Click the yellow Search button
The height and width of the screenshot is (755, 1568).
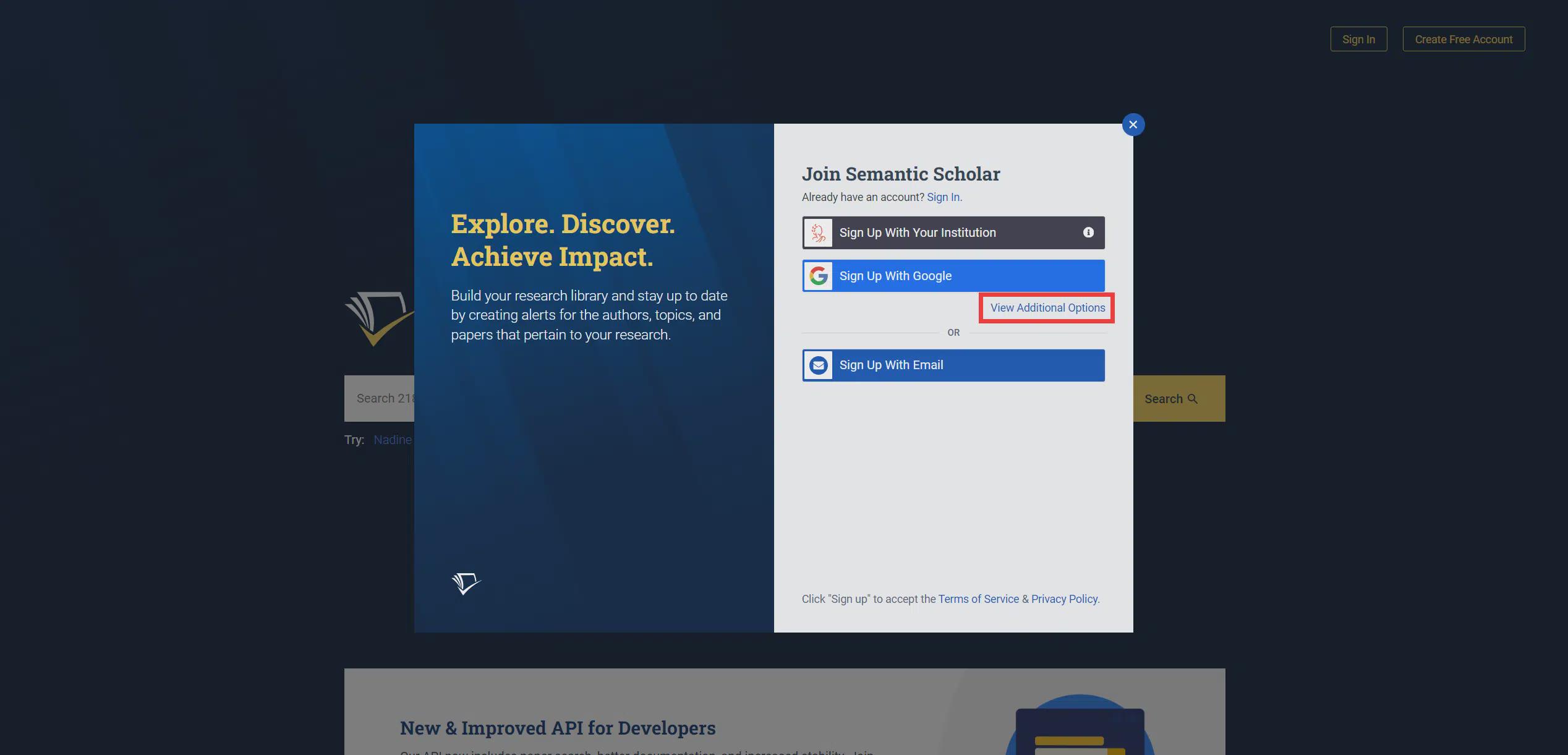pos(1178,399)
